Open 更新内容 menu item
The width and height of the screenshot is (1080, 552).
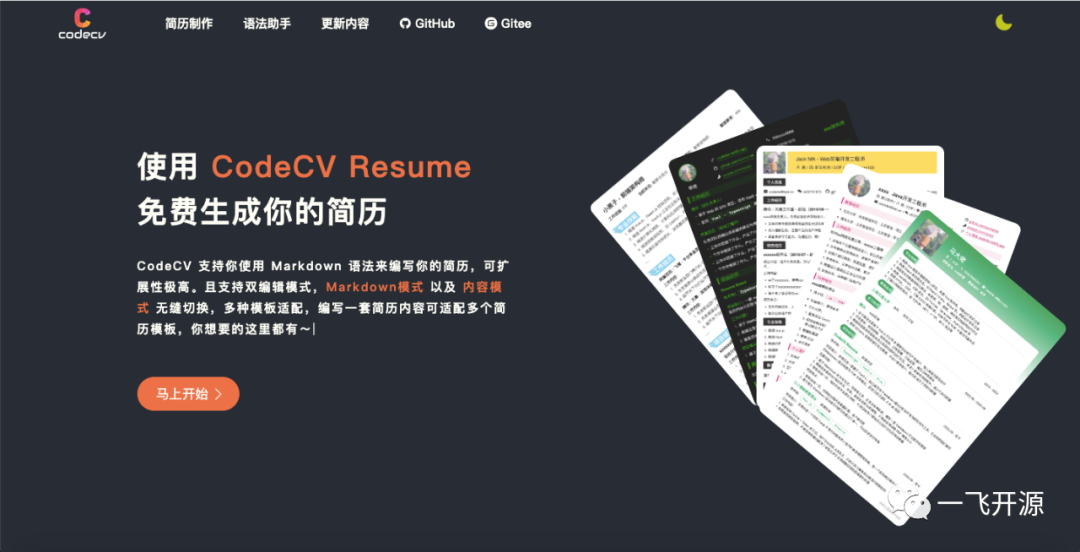tap(345, 23)
